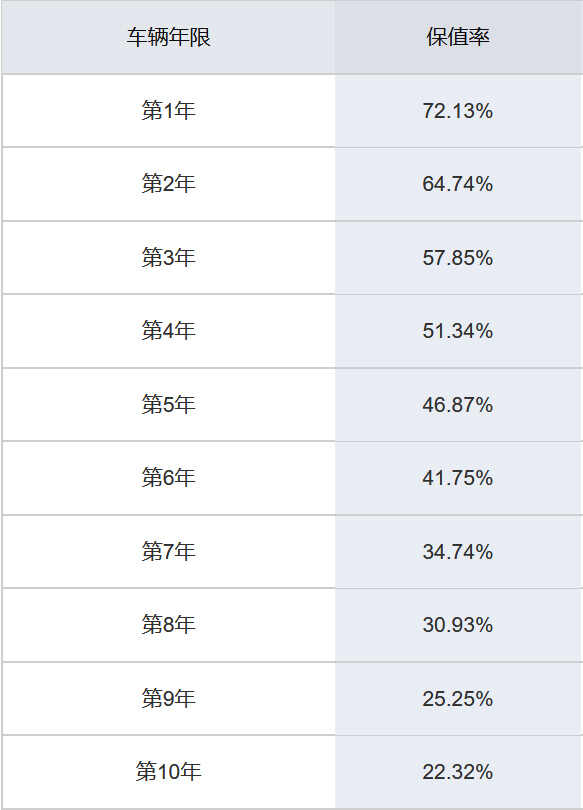Screen dimensions: 583x810
Task: Click the 第2年 row label
Action: pos(168,184)
